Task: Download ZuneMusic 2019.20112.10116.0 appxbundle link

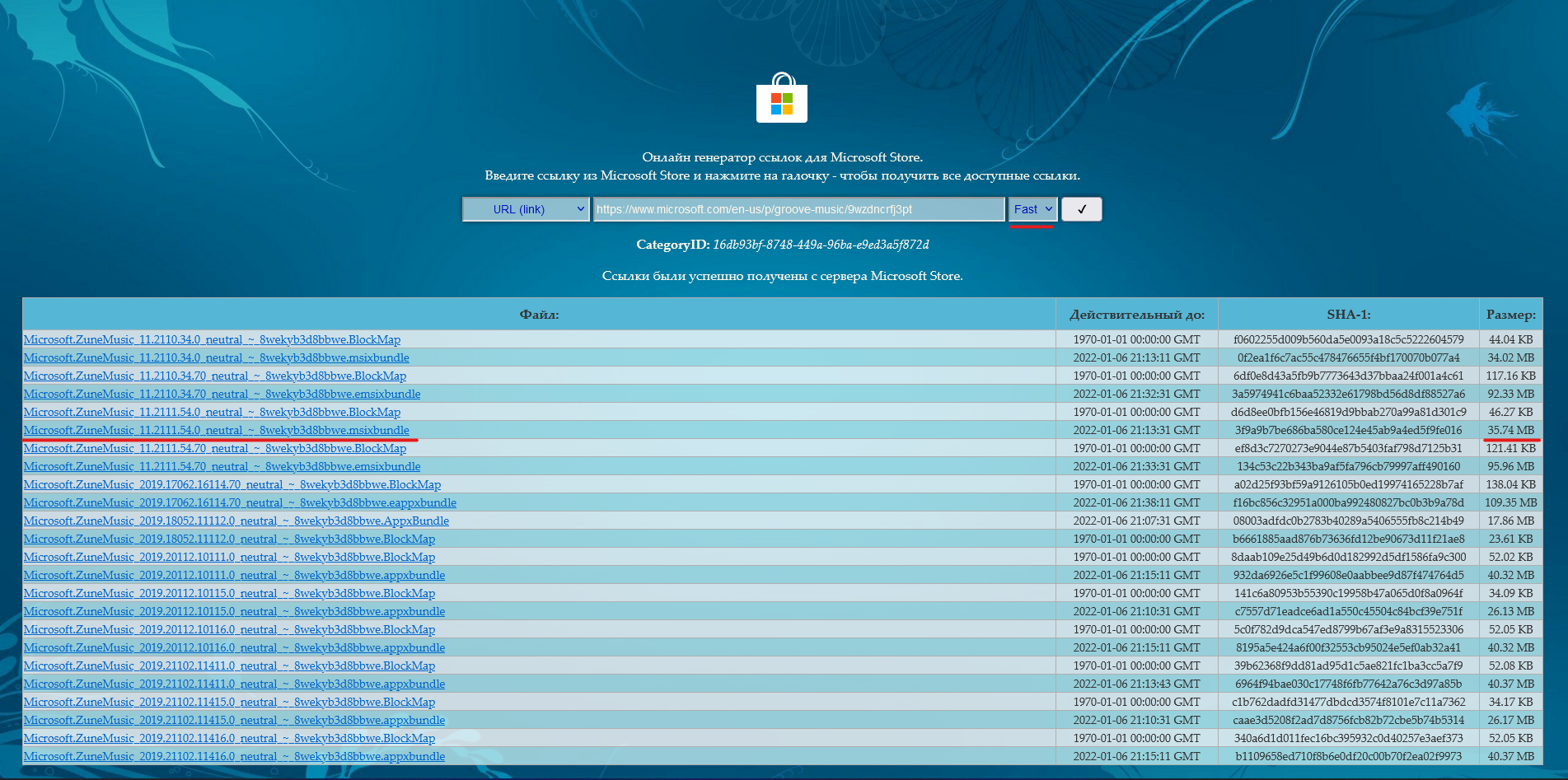Action: 234,647
